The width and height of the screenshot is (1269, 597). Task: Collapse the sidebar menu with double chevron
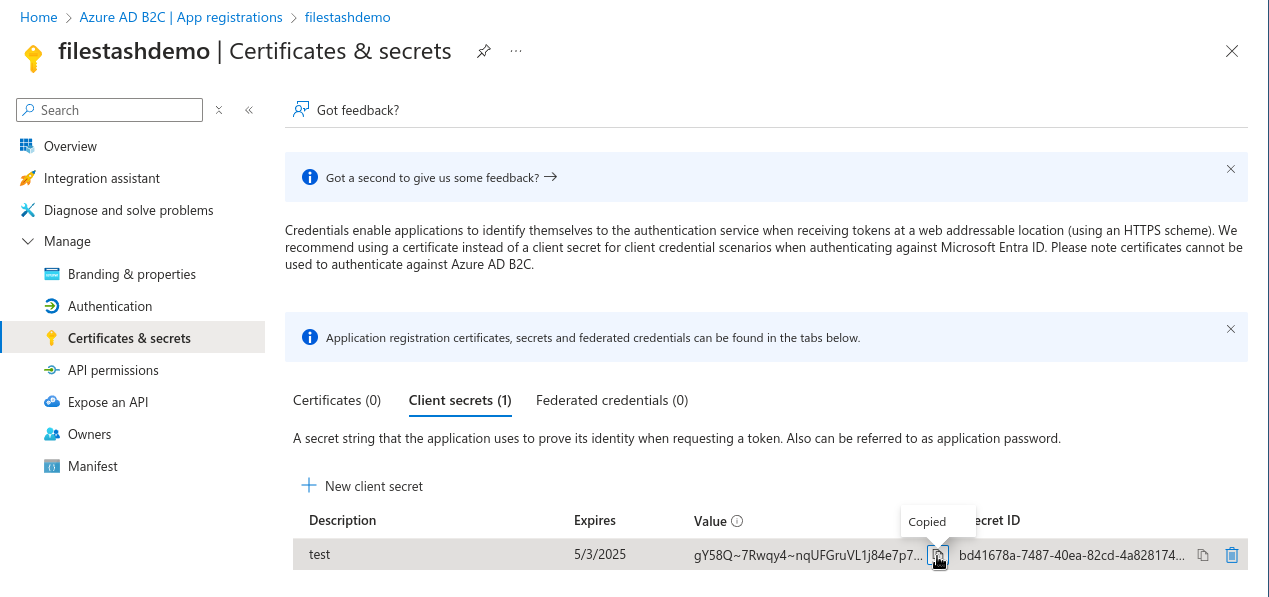(x=249, y=110)
